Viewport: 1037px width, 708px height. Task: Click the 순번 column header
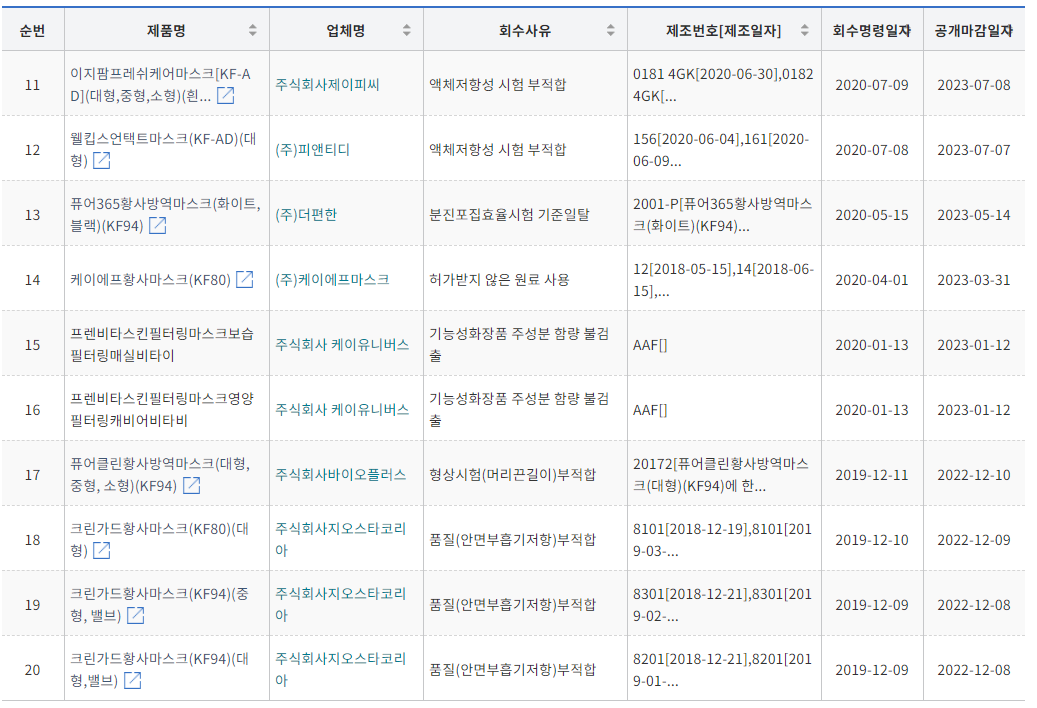click(32, 30)
